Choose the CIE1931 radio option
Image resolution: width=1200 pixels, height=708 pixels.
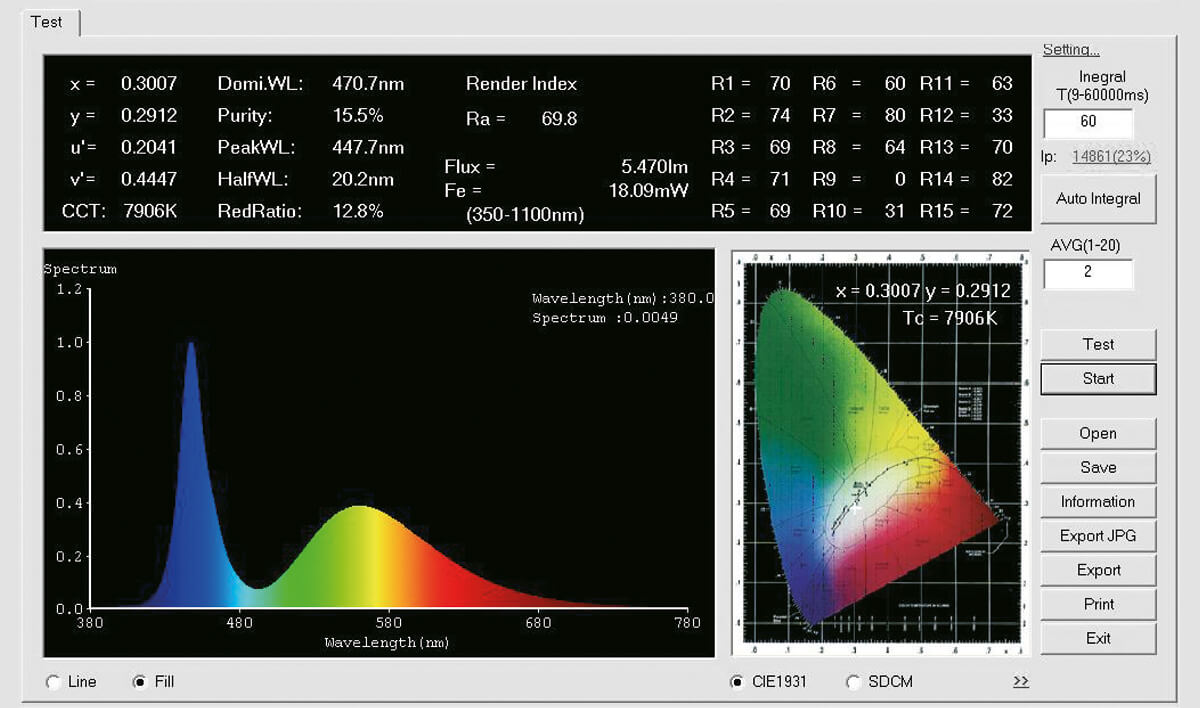pyautogui.click(x=738, y=682)
